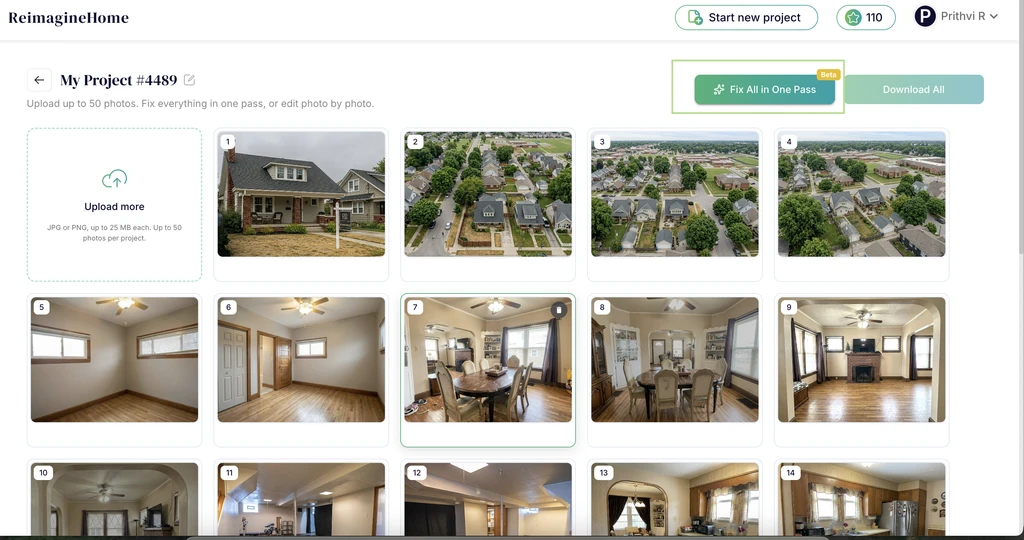The height and width of the screenshot is (540, 1024).
Task: Click the Upload more drop area
Action: point(114,205)
